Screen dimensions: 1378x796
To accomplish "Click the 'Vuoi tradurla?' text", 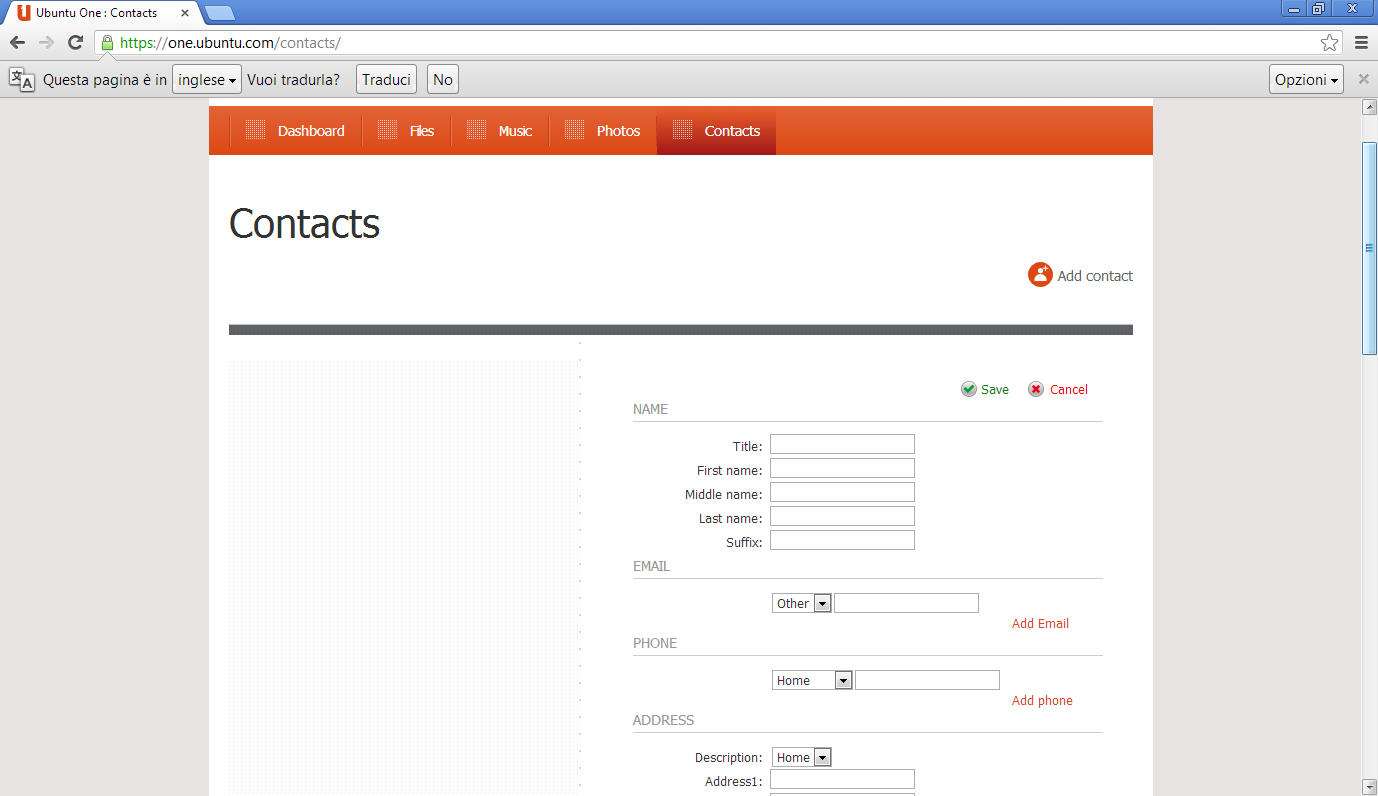I will coord(293,80).
